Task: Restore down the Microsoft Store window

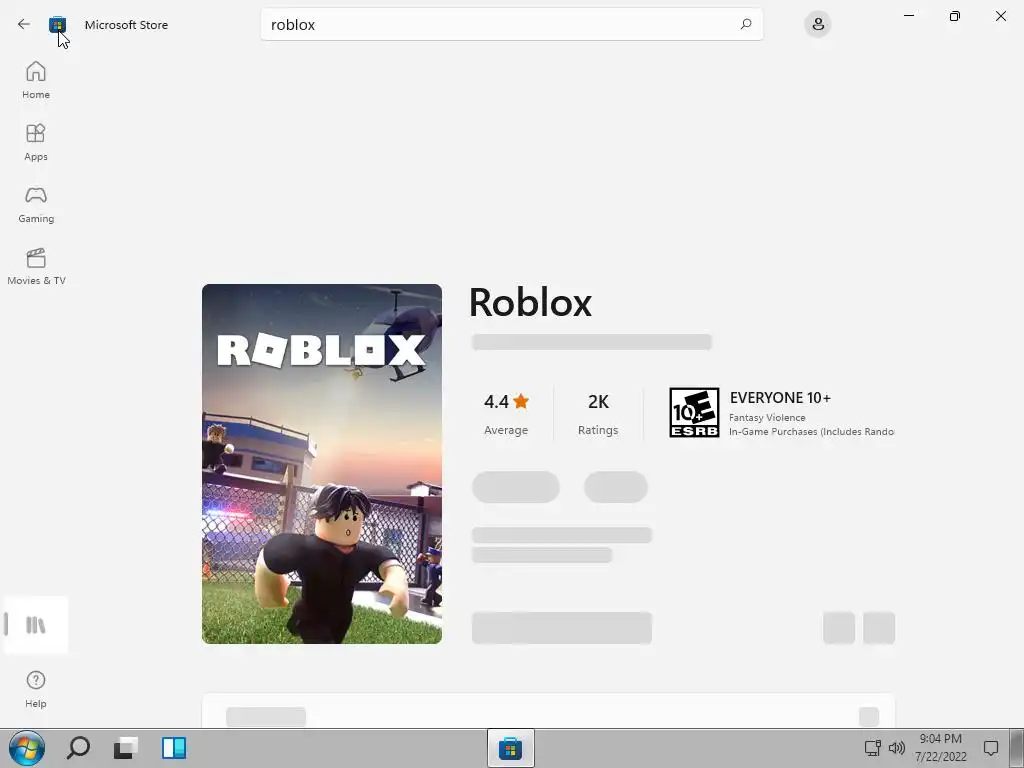Action: tap(955, 16)
